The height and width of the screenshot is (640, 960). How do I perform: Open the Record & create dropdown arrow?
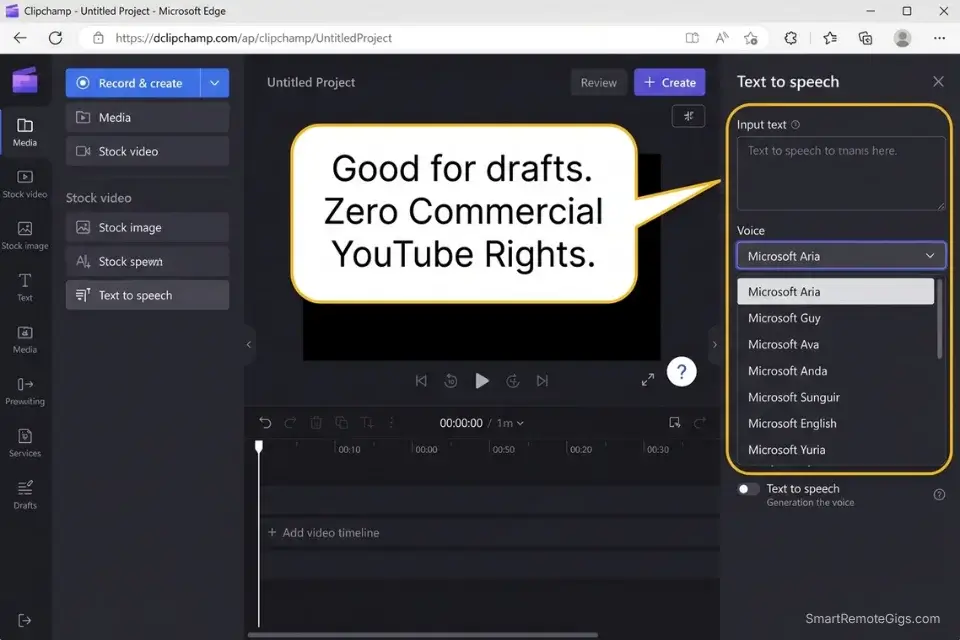click(214, 83)
